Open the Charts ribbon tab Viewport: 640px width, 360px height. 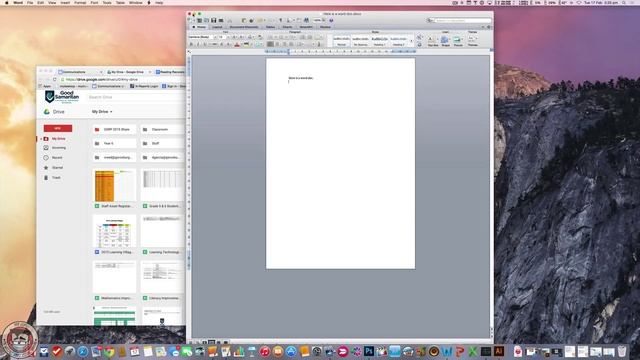[x=287, y=27]
